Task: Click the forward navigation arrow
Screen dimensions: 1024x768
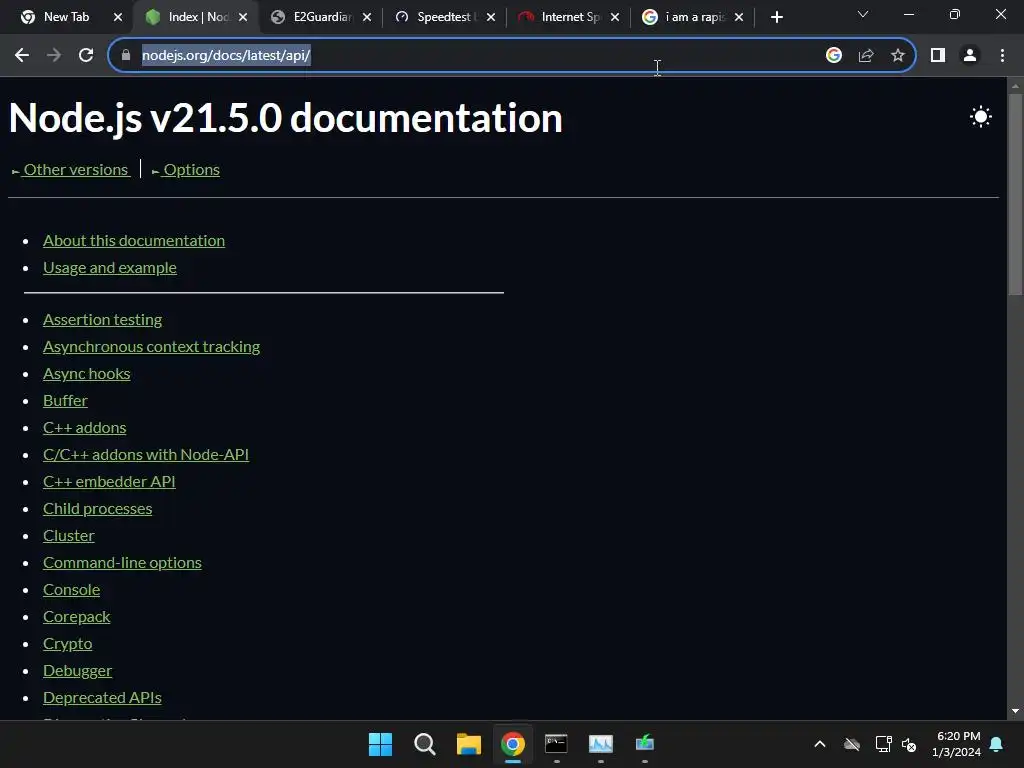Action: coord(54,56)
